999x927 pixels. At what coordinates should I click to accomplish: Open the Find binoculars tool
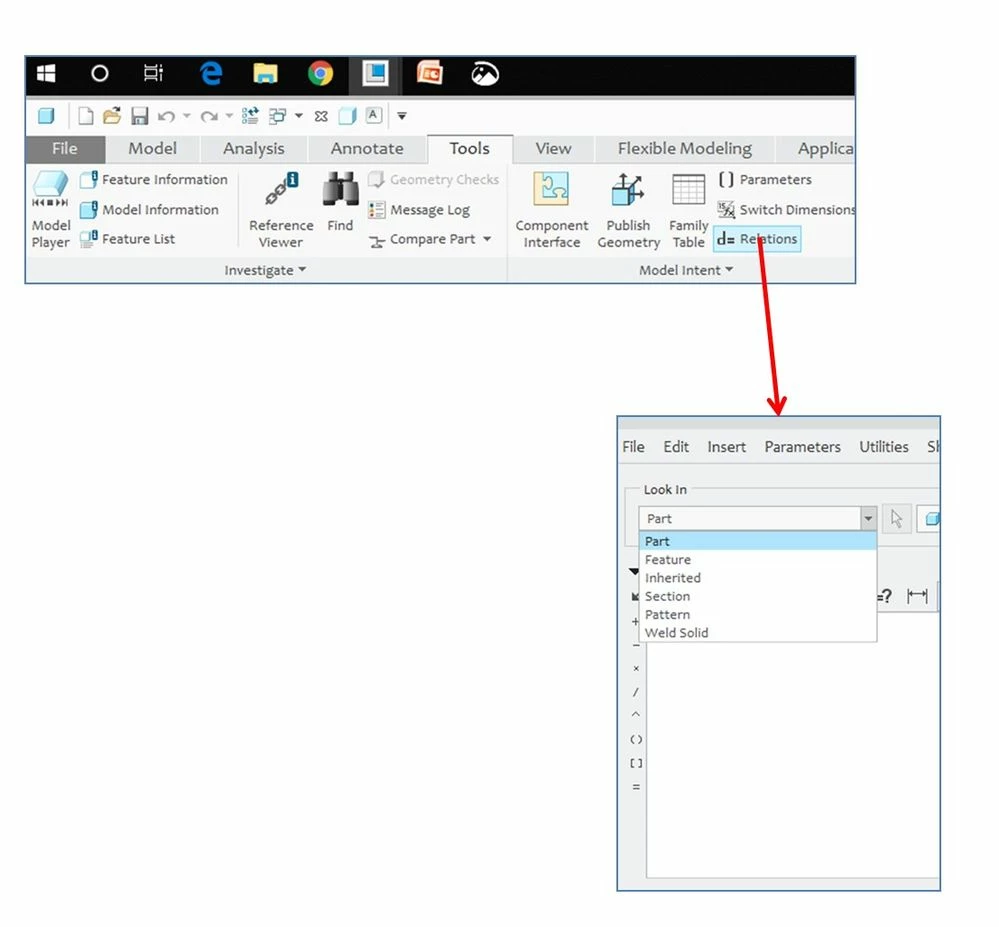pyautogui.click(x=340, y=202)
